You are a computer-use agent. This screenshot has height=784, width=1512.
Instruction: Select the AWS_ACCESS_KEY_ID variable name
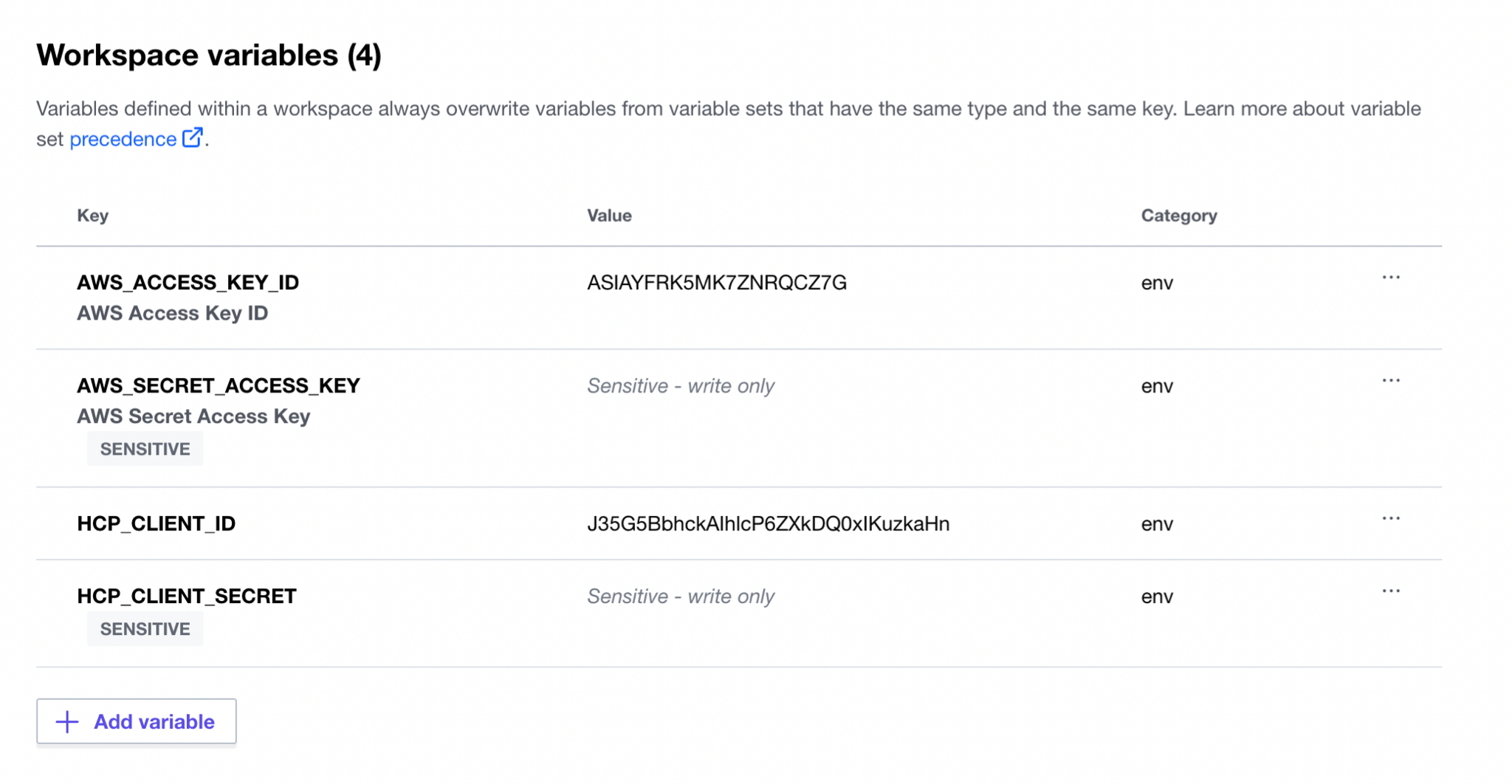pos(188,283)
